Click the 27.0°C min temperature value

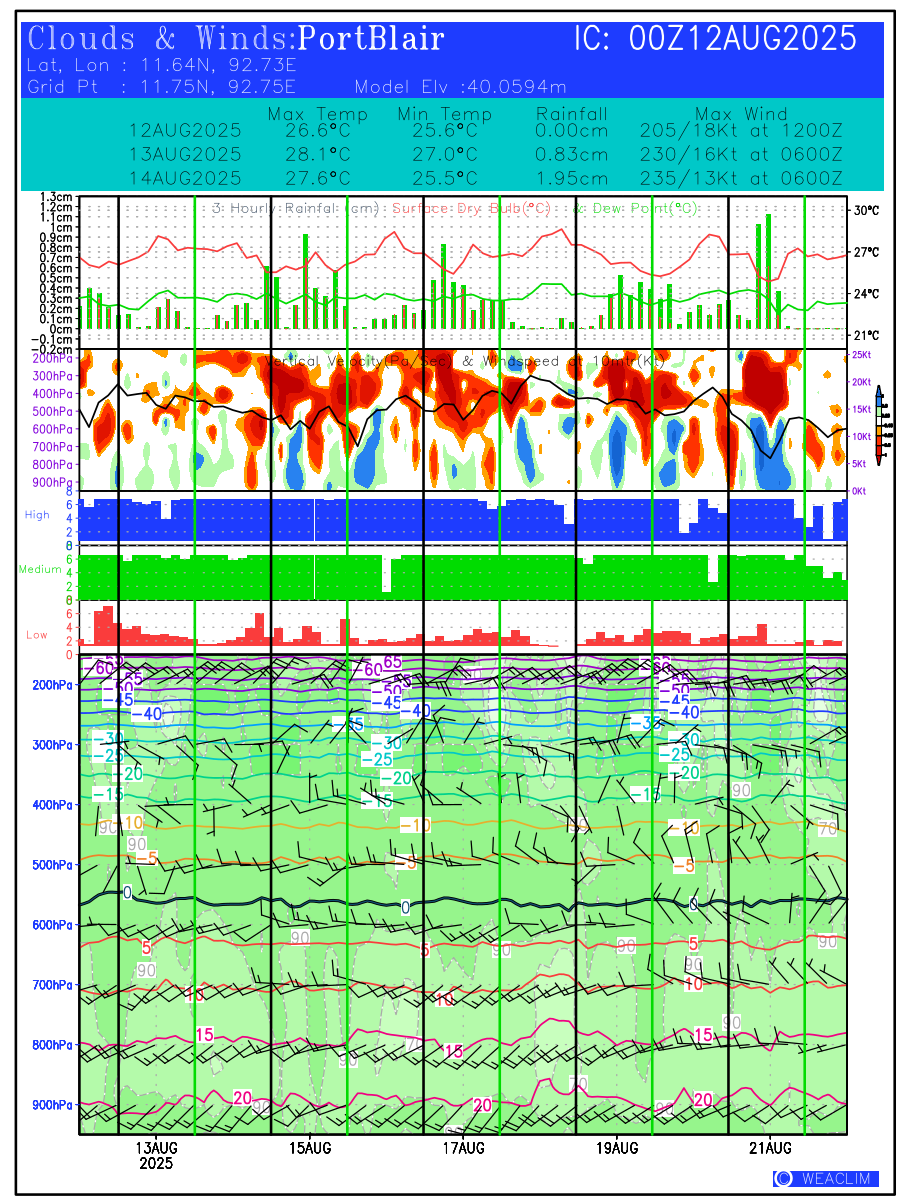444,154
